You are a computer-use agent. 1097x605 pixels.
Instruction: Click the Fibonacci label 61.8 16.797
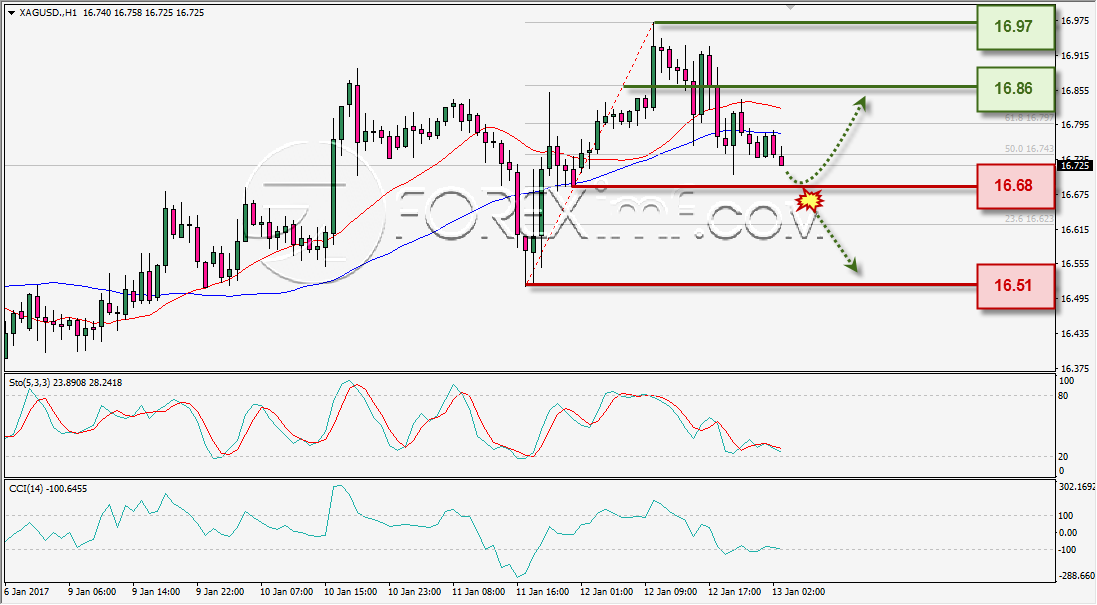(x=1029, y=118)
